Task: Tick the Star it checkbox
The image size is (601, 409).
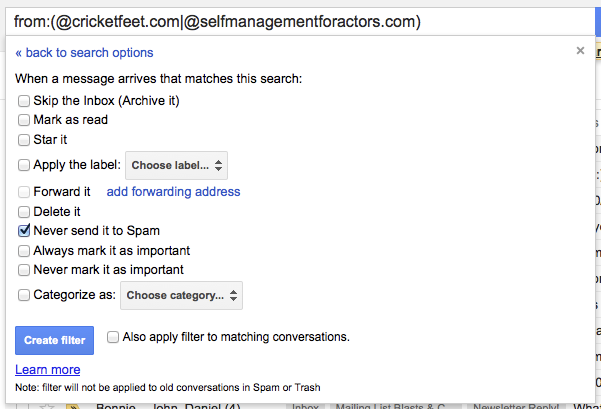Action: point(24,140)
